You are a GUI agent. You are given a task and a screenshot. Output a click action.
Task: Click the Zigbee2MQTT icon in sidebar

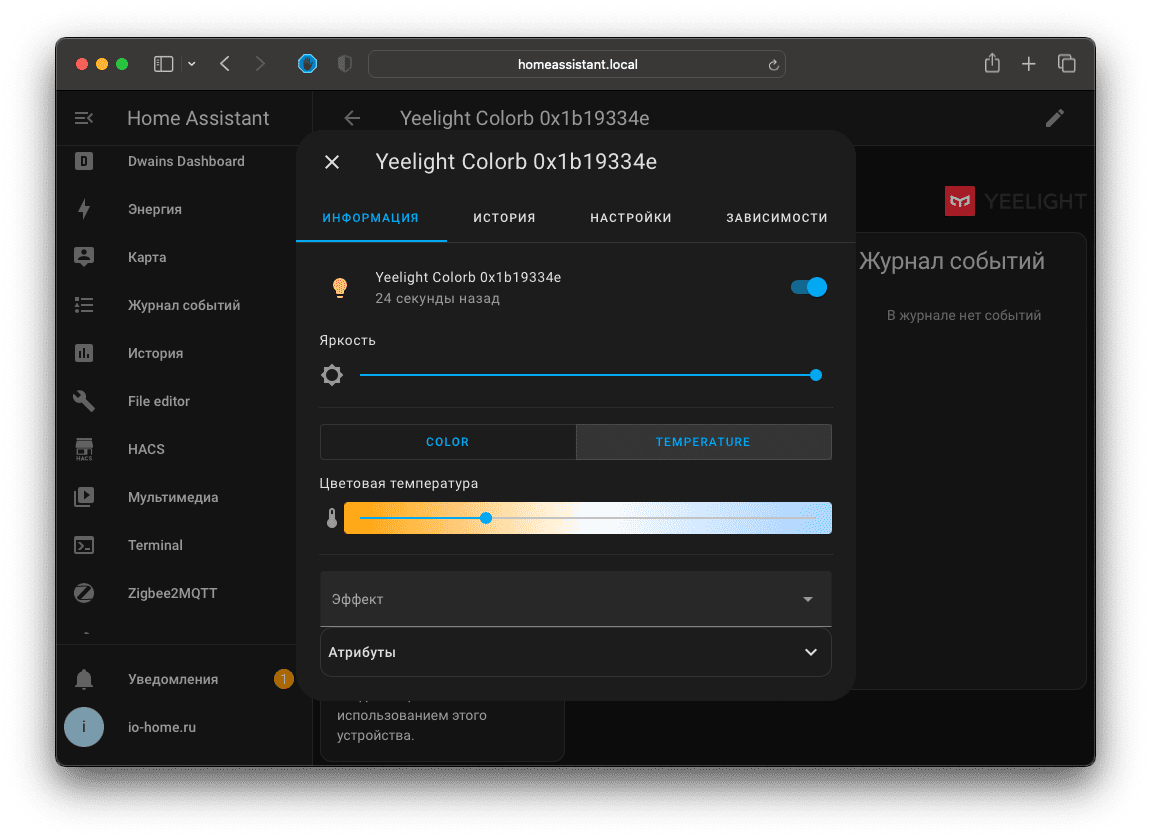pyautogui.click(x=84, y=593)
